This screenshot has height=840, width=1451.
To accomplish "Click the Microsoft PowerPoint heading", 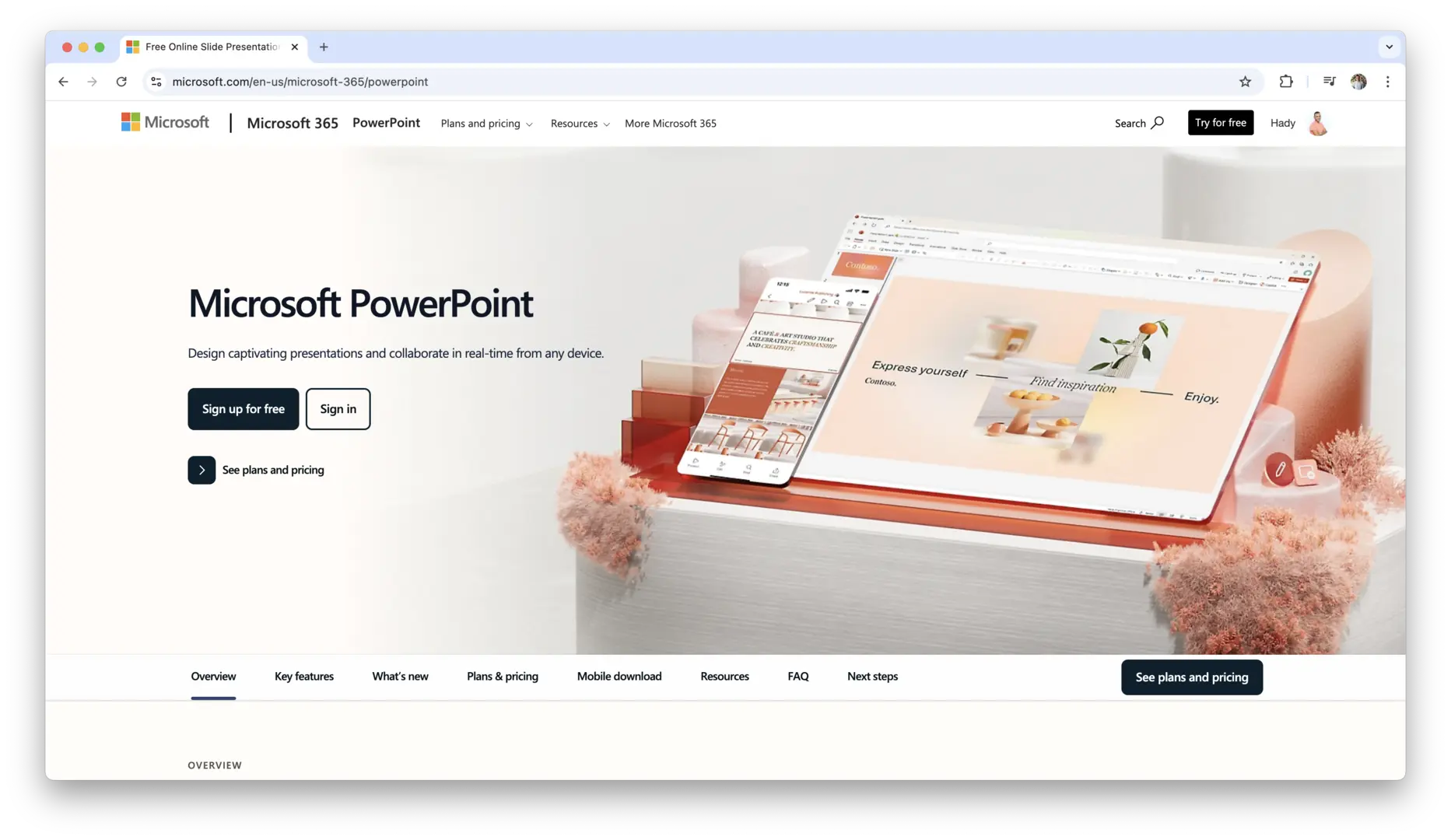I will (x=360, y=303).
